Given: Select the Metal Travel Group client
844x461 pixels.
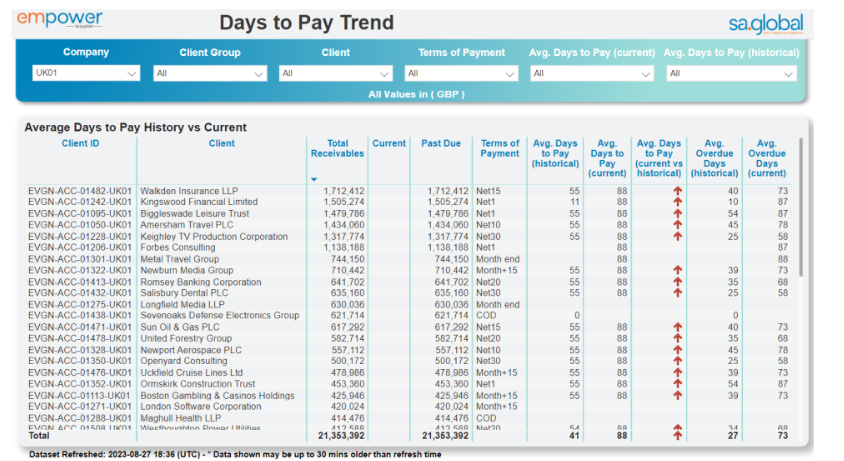Looking at the screenshot, I should coord(179,259).
